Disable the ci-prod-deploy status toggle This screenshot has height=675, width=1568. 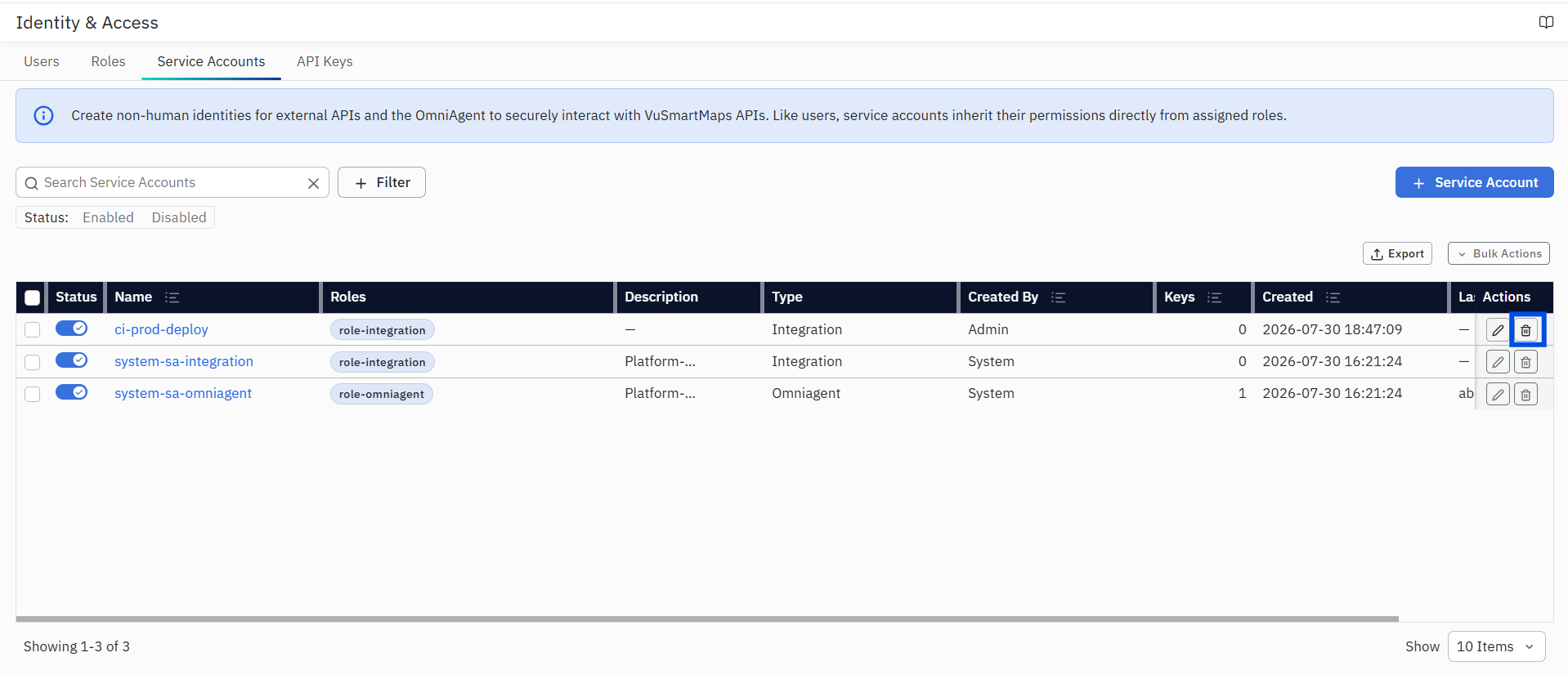71,328
